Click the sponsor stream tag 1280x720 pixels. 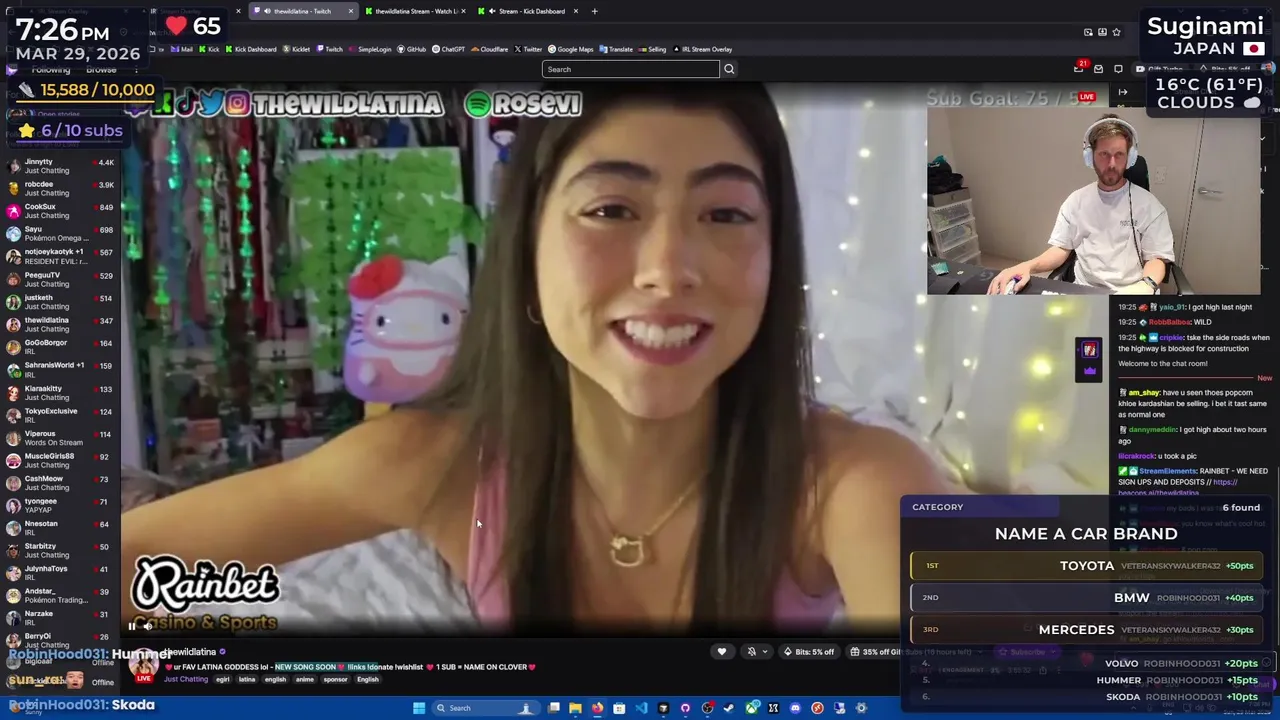click(335, 680)
